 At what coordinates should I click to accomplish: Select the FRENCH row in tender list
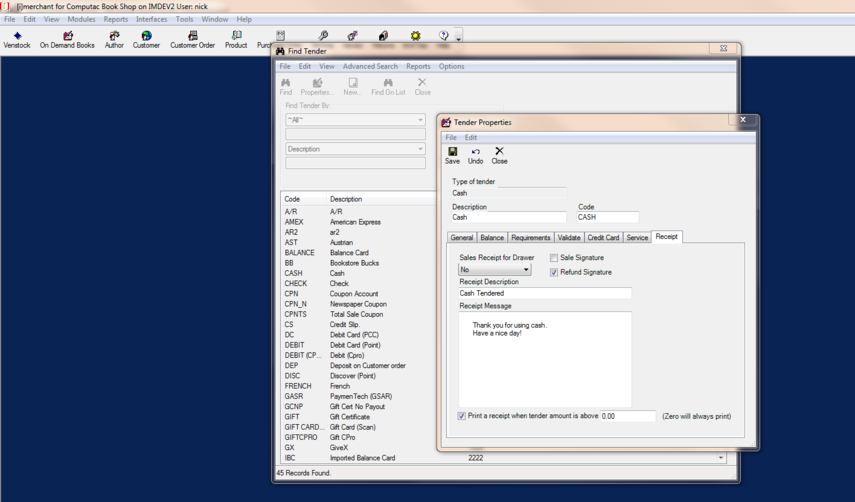[359, 386]
